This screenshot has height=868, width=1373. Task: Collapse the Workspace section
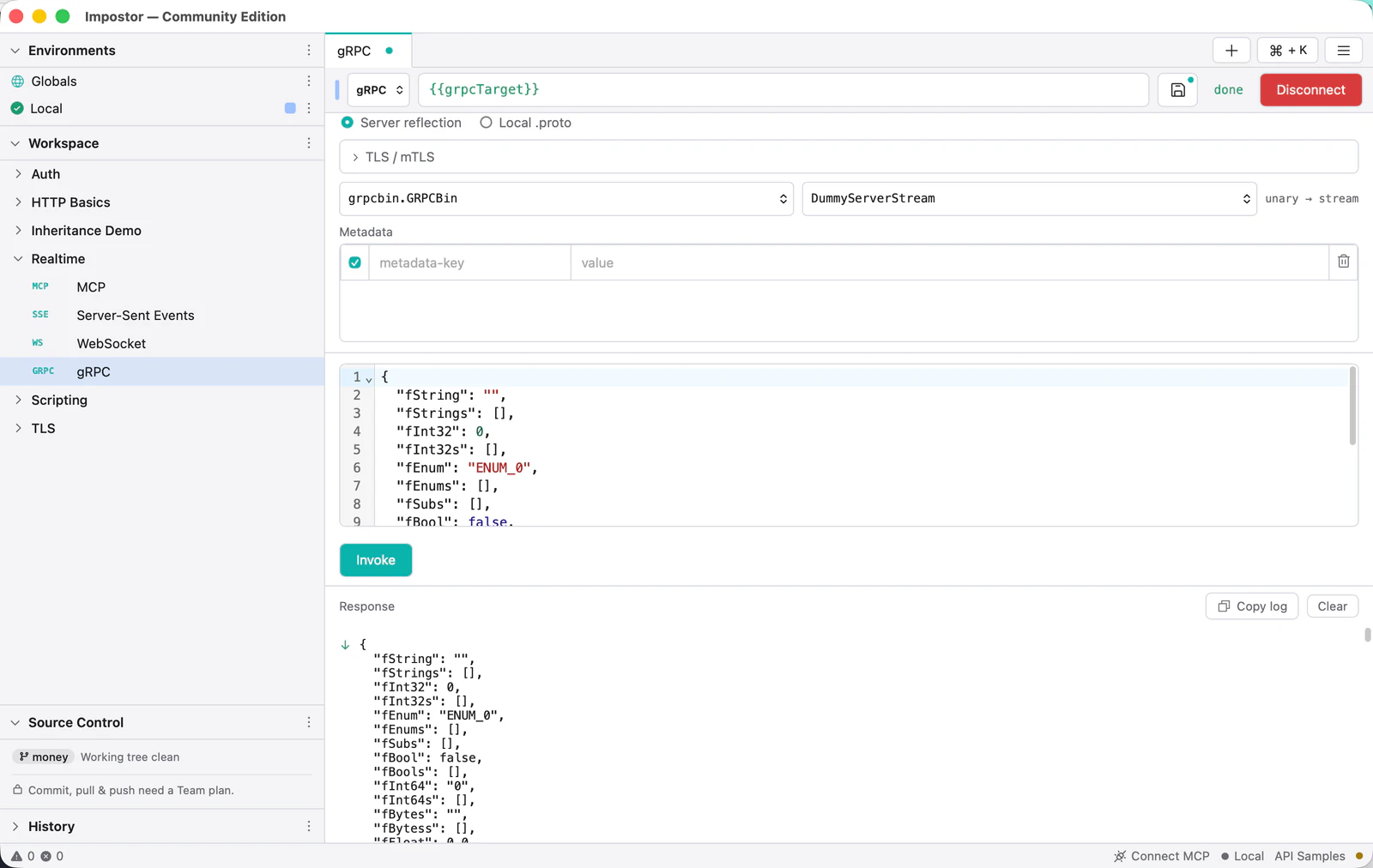click(15, 143)
